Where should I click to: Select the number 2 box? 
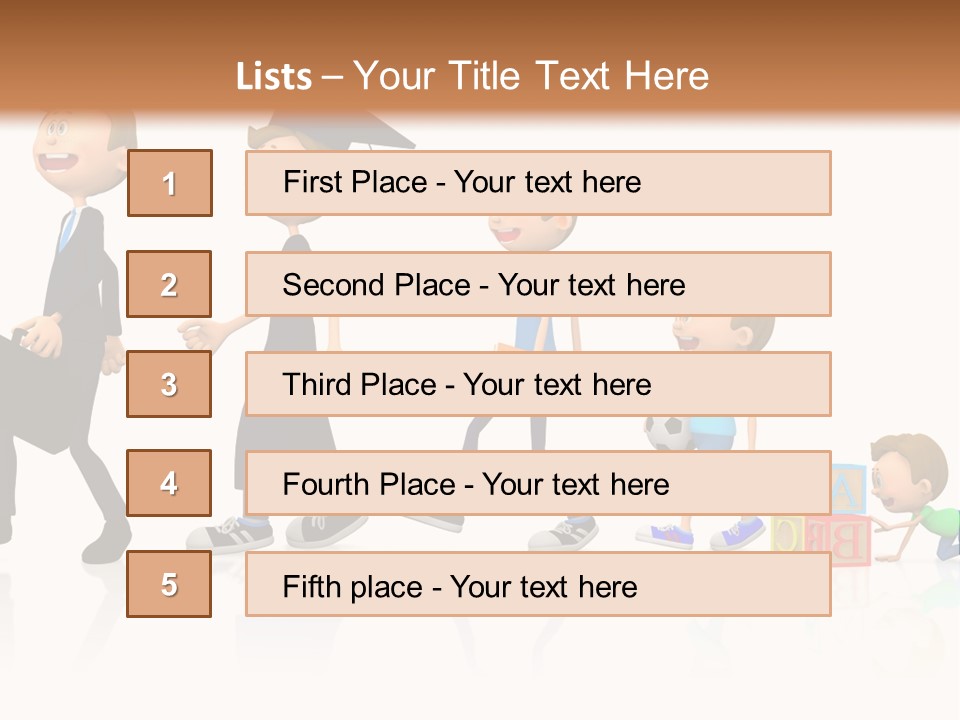tap(169, 284)
